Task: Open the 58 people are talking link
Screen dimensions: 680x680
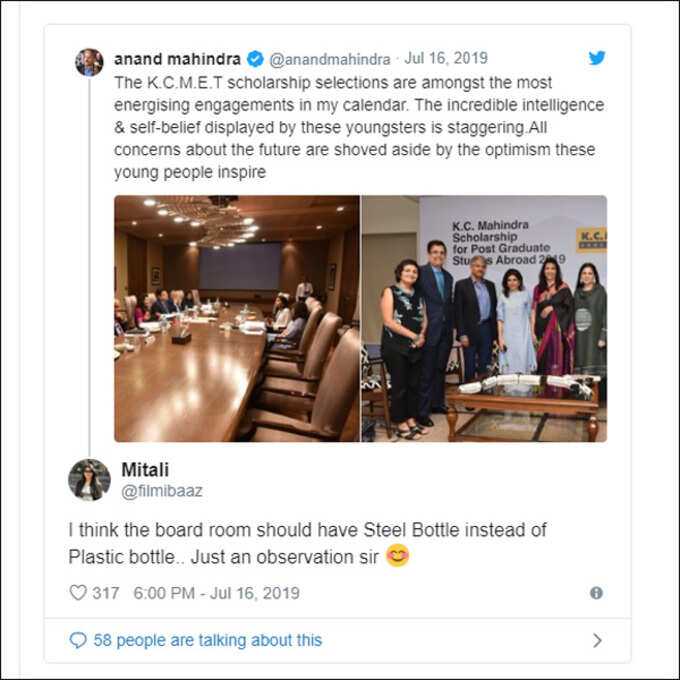Action: point(208,640)
